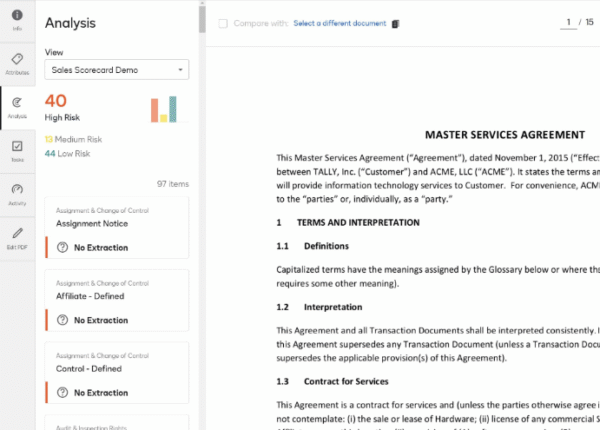Open the Sales Scorecard Demo view dropdown
Image resolution: width=600 pixels, height=430 pixels.
click(x=116, y=70)
